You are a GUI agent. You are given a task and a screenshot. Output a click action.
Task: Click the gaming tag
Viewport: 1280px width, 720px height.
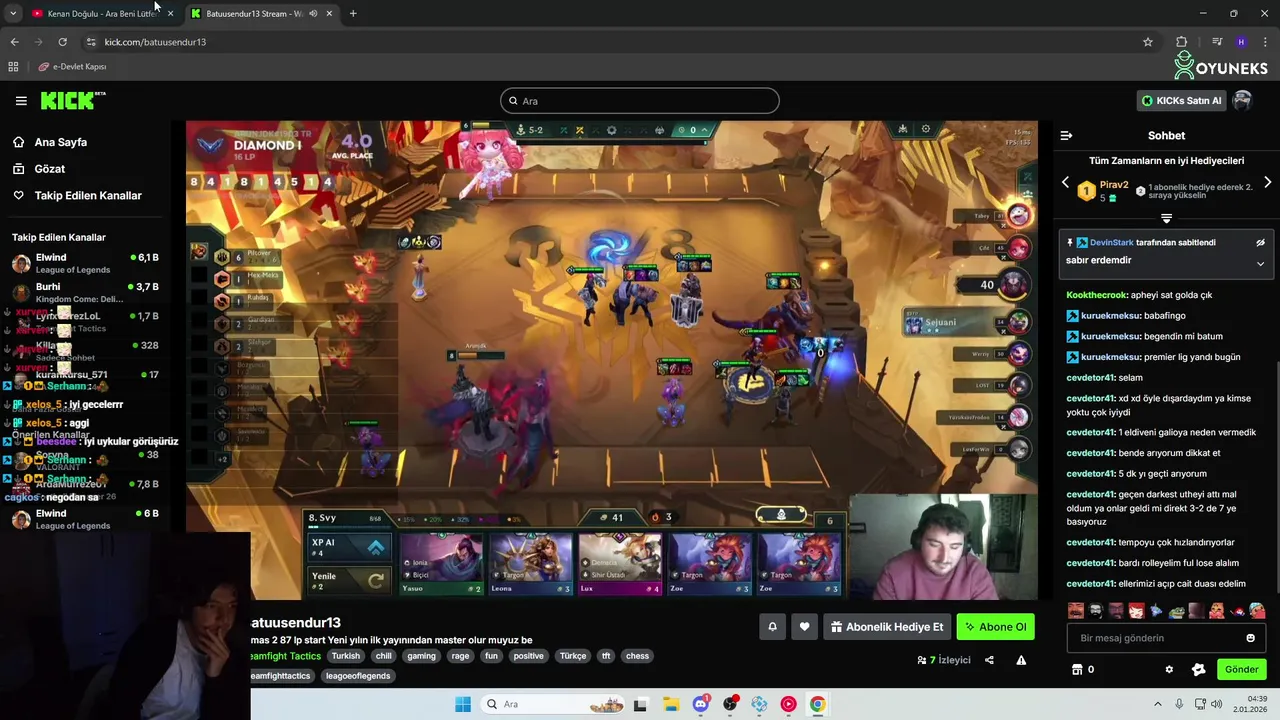tap(421, 656)
